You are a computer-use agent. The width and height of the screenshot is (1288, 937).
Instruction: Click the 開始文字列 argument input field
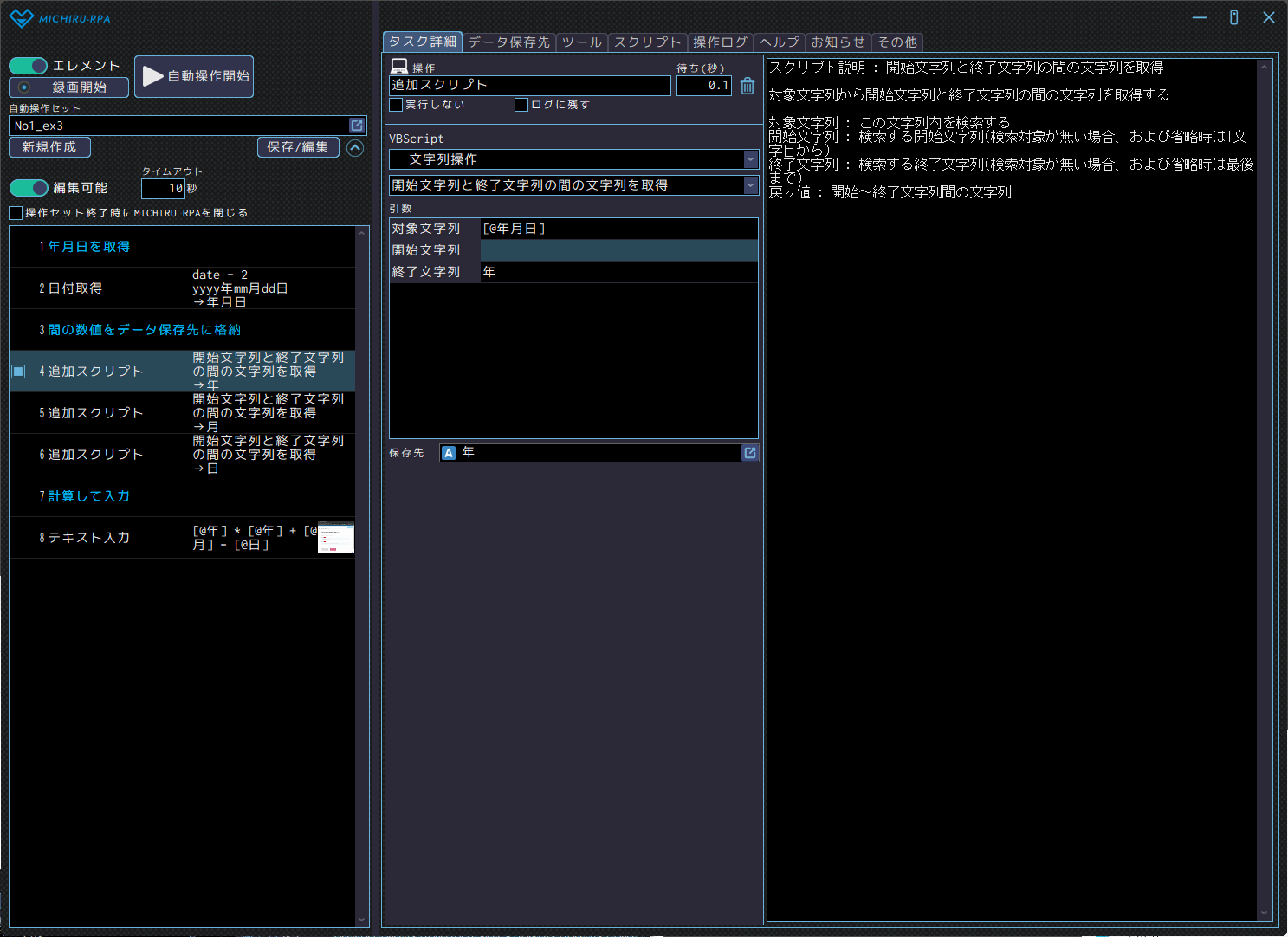[x=618, y=250]
